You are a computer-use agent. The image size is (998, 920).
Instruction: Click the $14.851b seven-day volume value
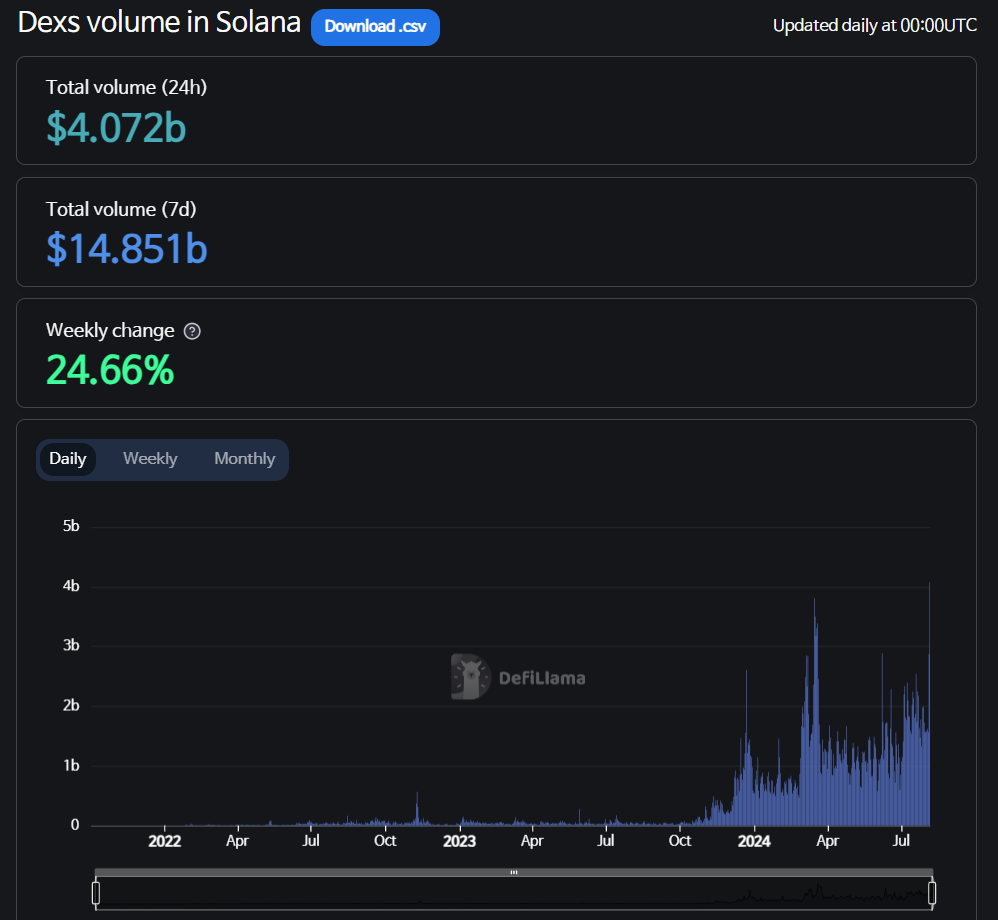[127, 248]
